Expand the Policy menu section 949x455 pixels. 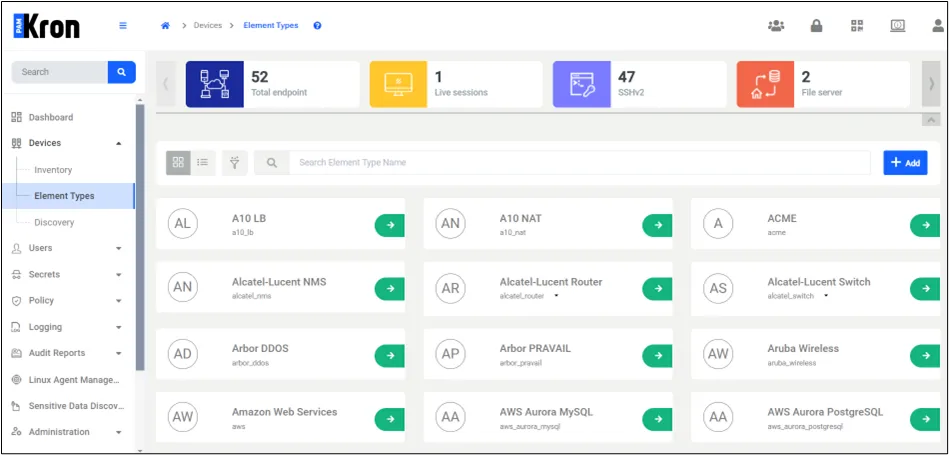119,301
